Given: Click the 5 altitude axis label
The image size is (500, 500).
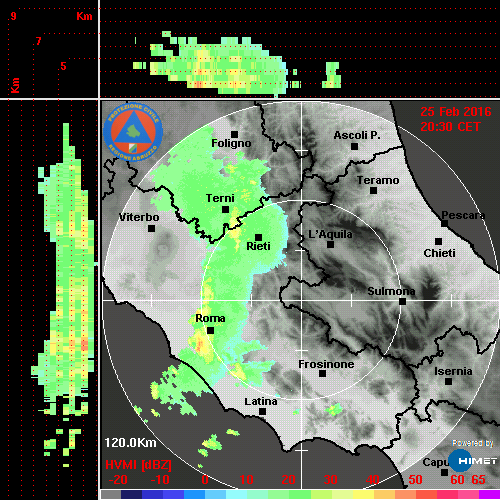Looking at the screenshot, I should [x=63, y=66].
